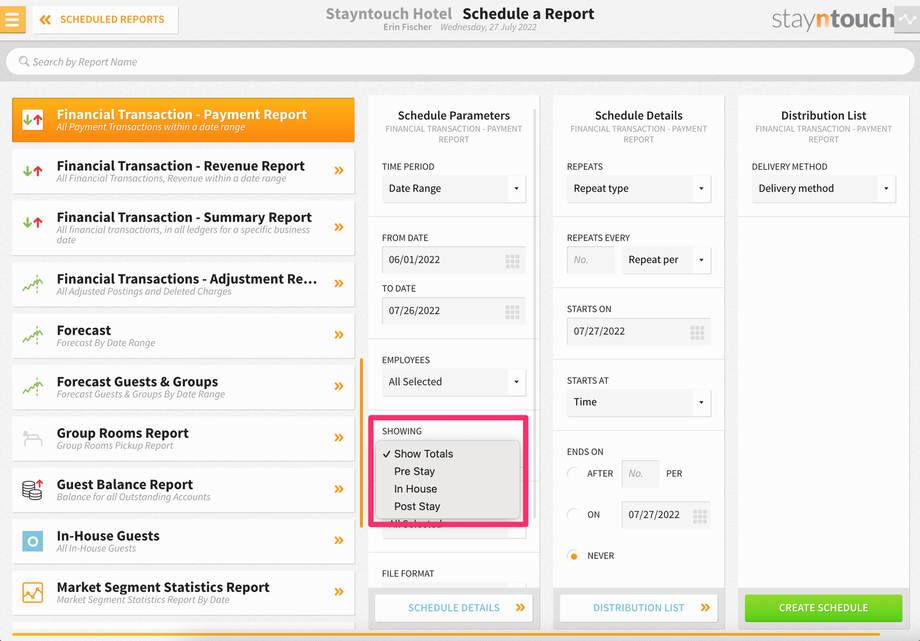Click Payment Report arrows icon
Screen dimensions: 920x641
click(x=33, y=120)
